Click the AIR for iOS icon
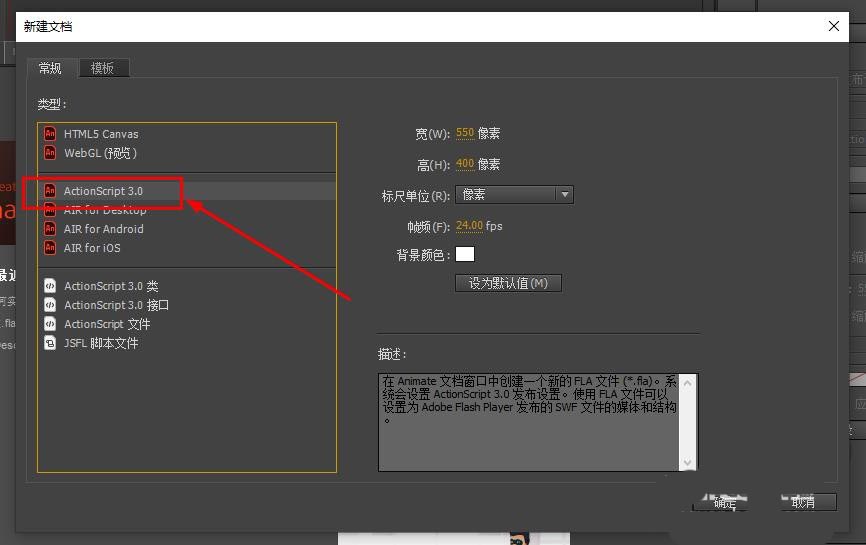Viewport: 866px width, 545px height. [50, 247]
